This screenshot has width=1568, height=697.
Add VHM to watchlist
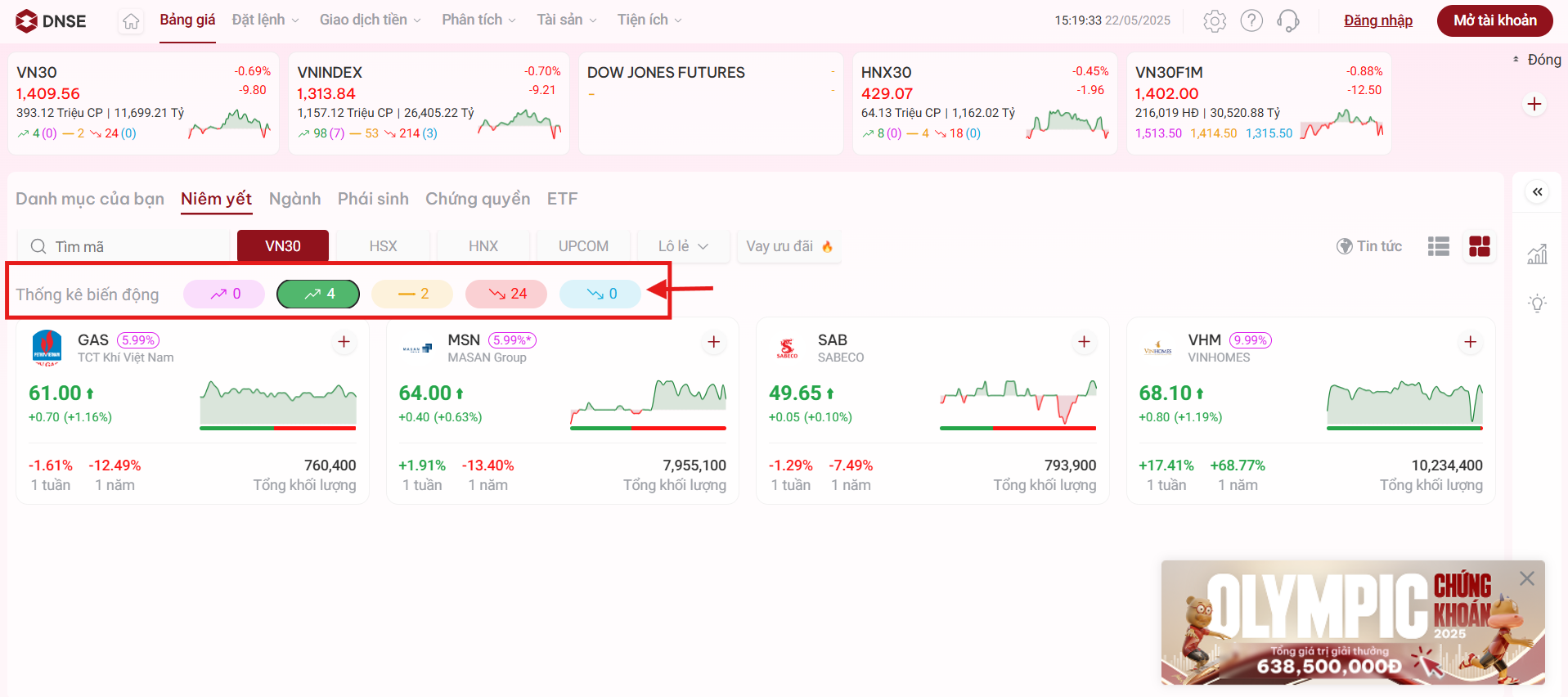point(1471,342)
